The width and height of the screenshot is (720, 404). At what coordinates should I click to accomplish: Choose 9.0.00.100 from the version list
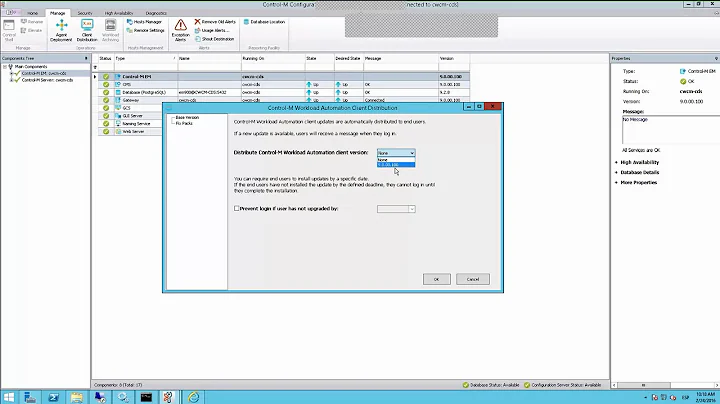[x=396, y=164]
